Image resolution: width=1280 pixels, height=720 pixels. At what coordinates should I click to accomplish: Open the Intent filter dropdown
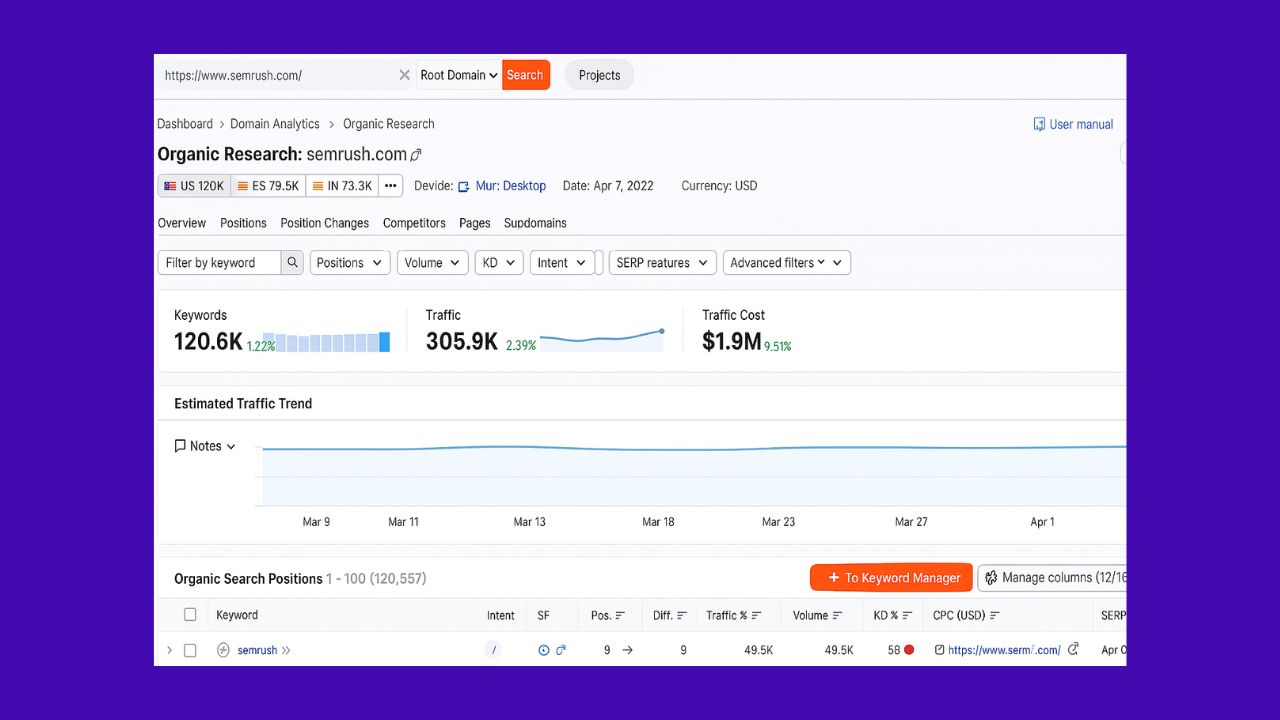pos(562,263)
